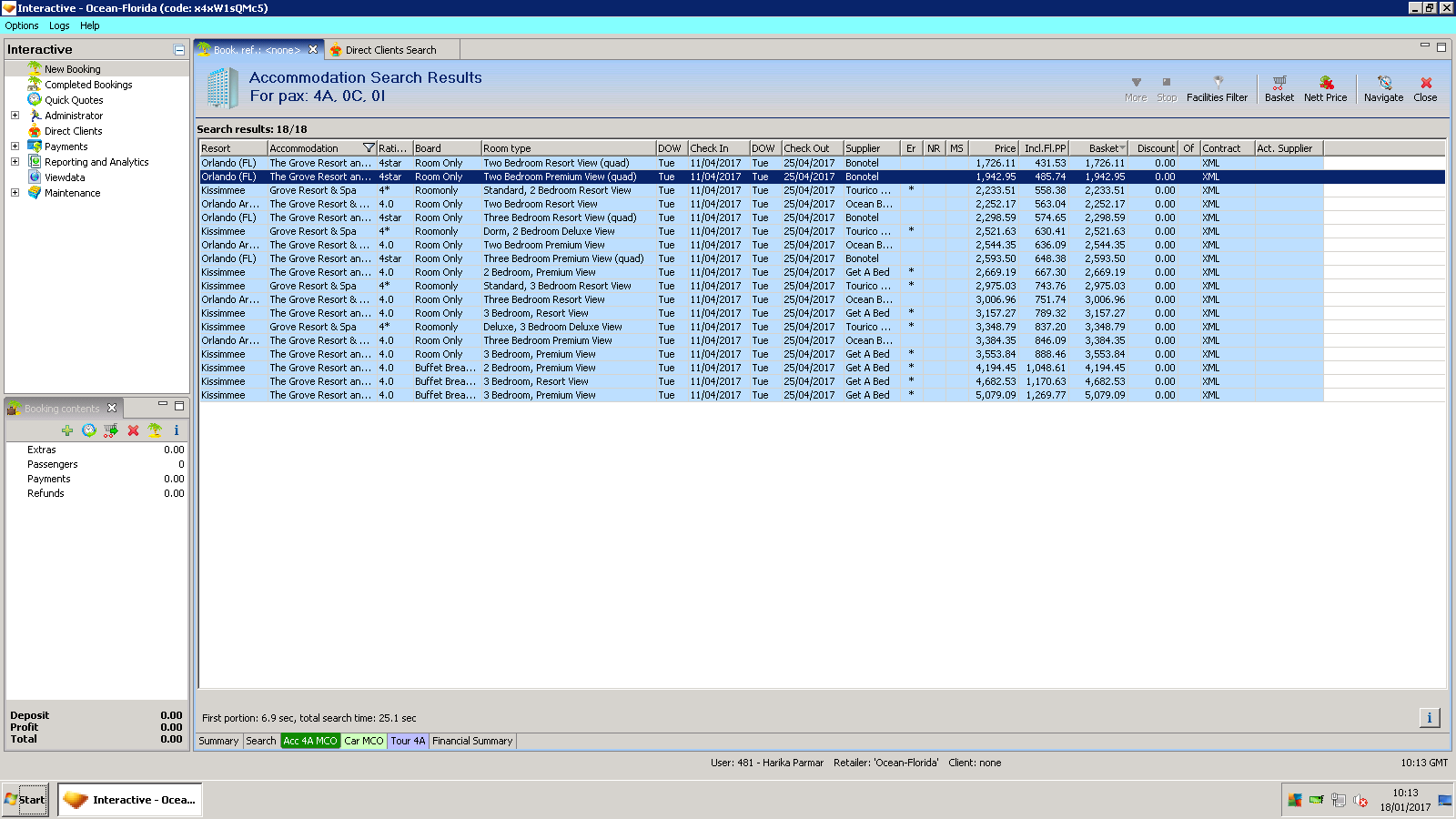Select New Booking in the tree
Viewport: 1456px width, 819px height.
[73, 69]
